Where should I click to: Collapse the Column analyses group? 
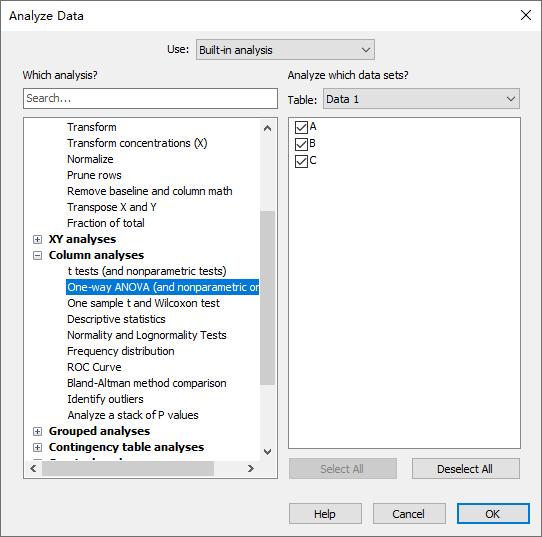coord(37,255)
